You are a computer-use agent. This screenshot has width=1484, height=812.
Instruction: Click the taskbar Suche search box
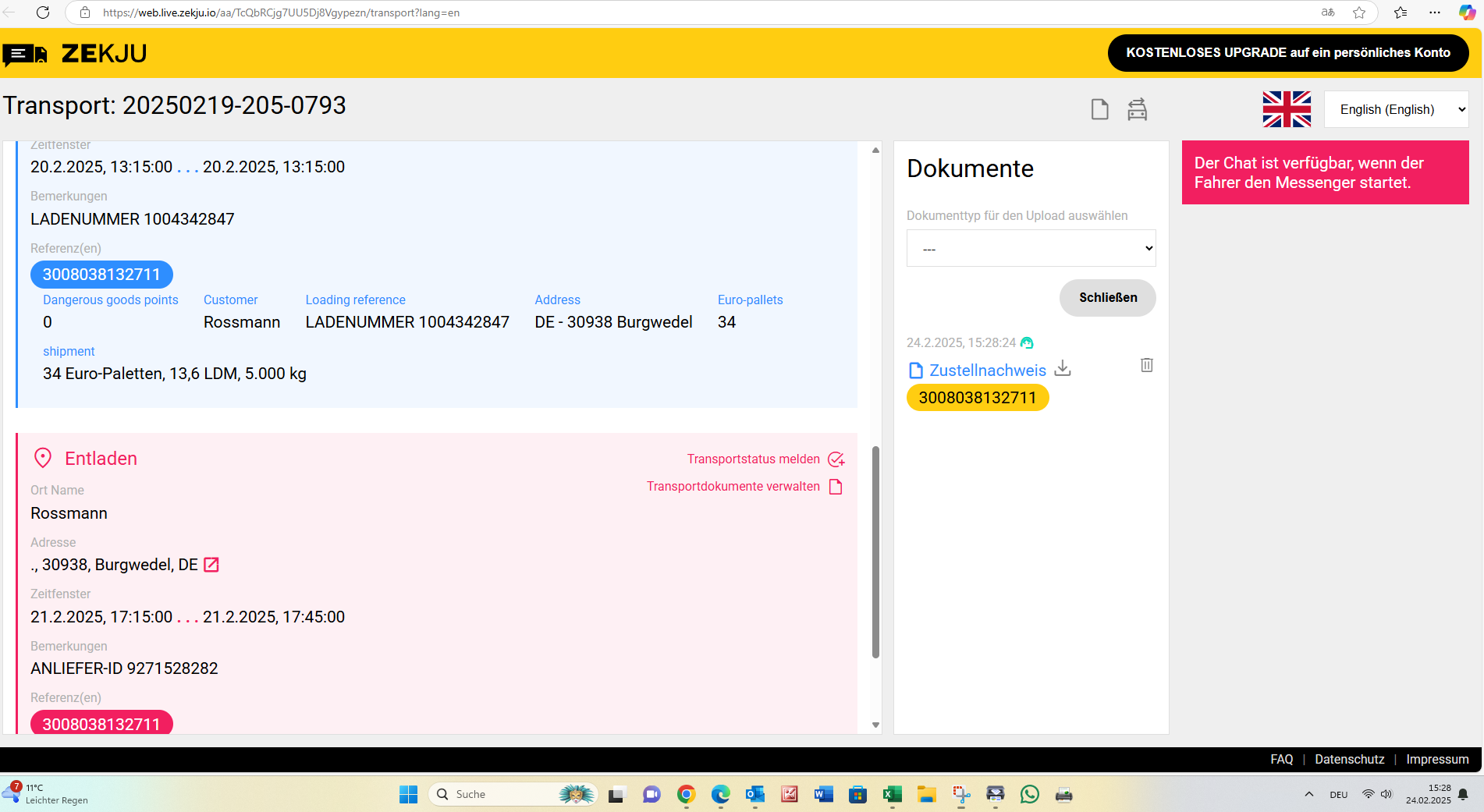tap(513, 794)
